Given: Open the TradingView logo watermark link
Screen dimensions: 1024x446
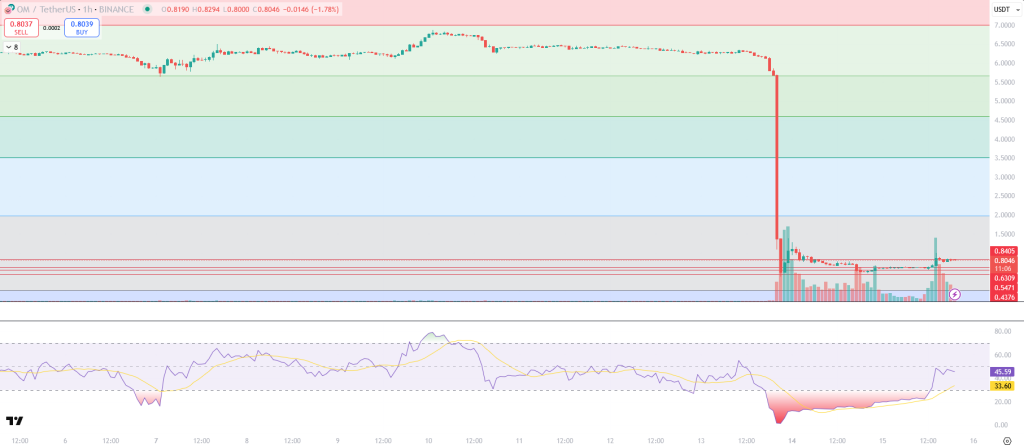Looking at the screenshot, I should [x=14, y=421].
